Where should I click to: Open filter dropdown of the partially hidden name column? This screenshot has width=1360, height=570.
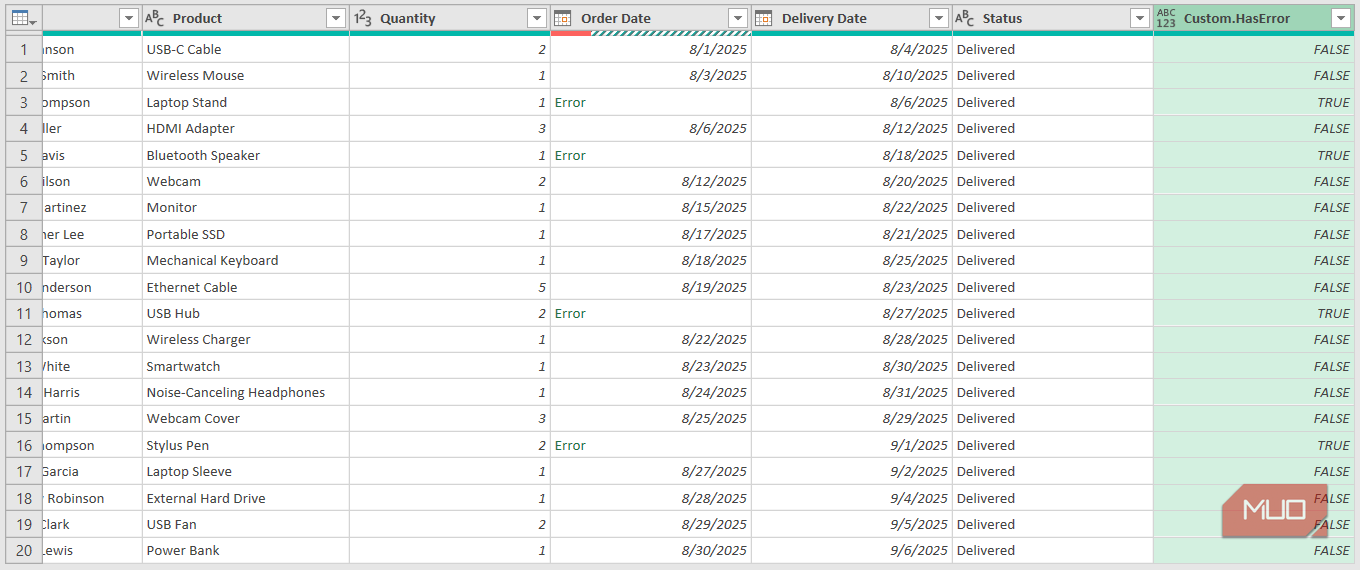click(128, 18)
